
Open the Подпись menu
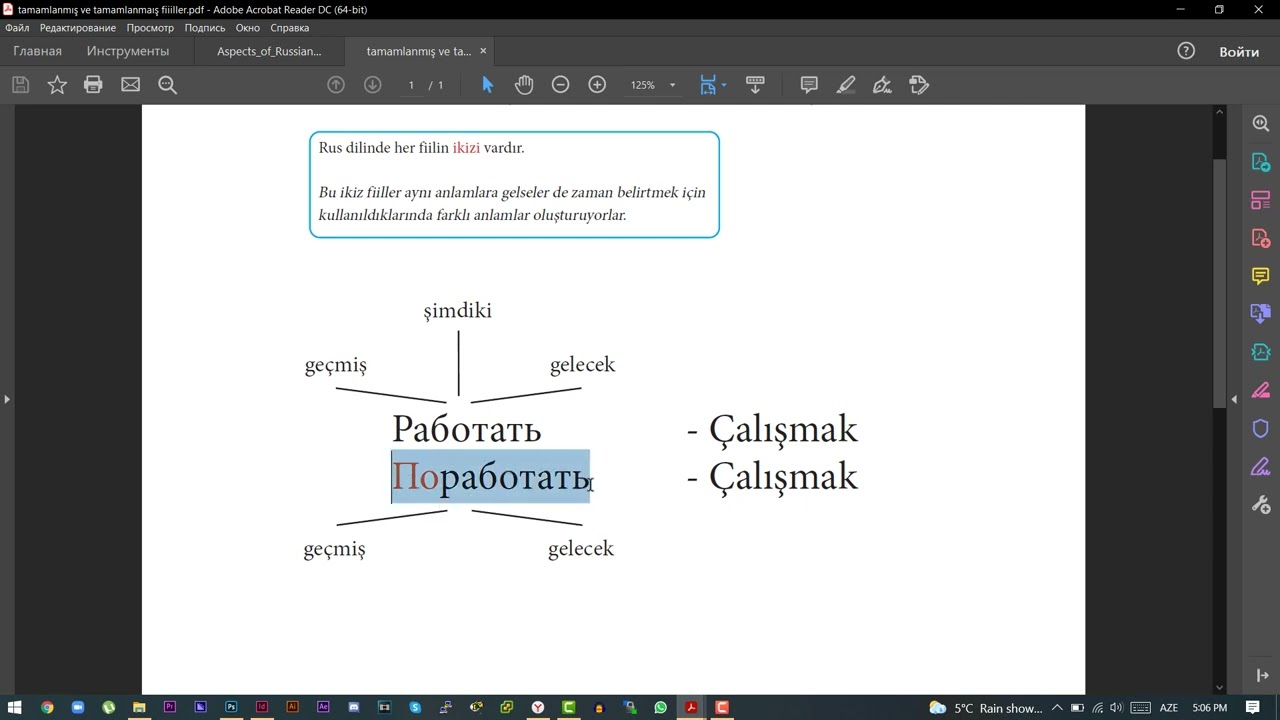pos(205,28)
